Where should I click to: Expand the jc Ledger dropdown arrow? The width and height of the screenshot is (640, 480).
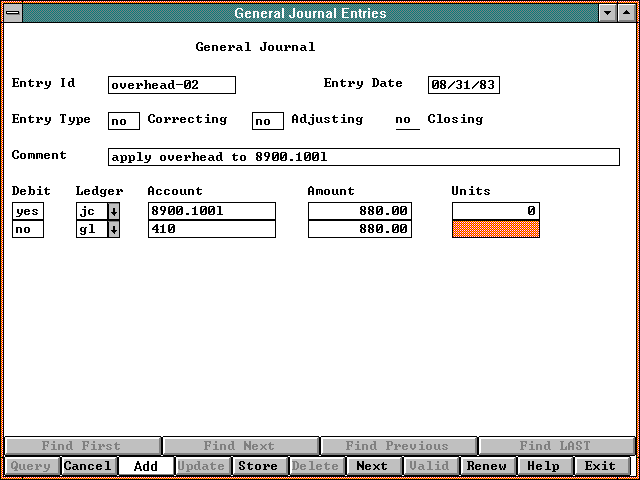(x=113, y=211)
